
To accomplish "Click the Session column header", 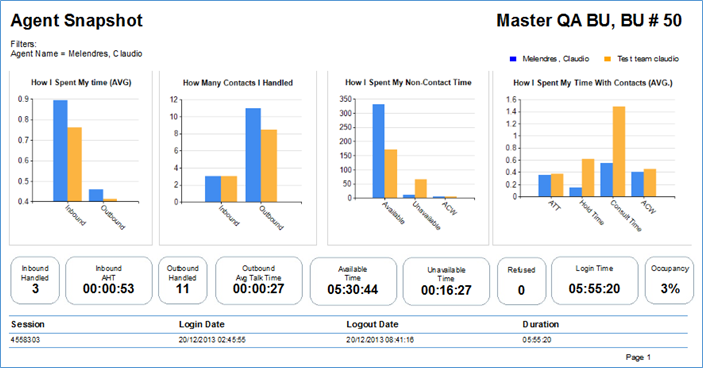I will [x=28, y=324].
